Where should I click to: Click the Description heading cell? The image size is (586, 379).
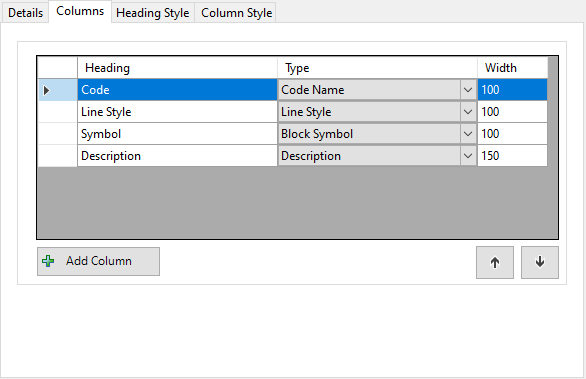click(x=177, y=156)
